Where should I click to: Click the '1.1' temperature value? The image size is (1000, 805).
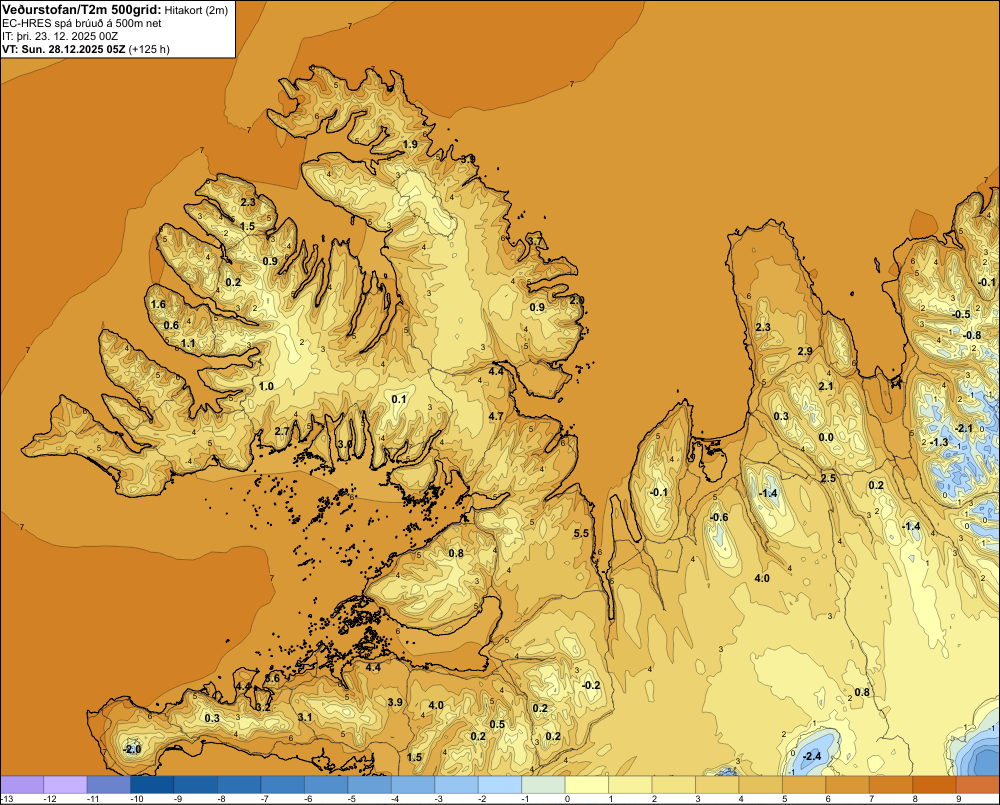coord(188,343)
